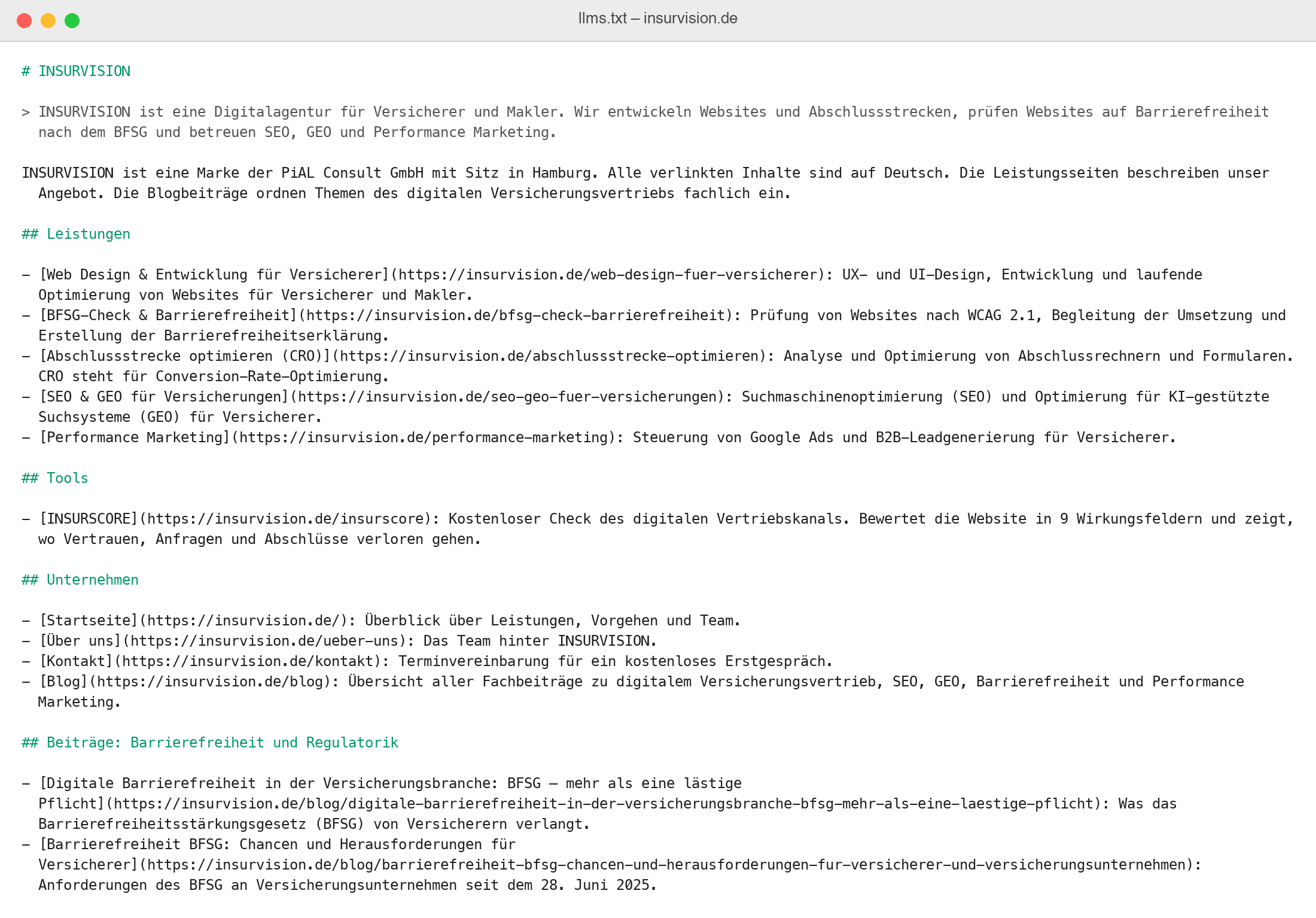Viewport: 1316px width, 918px height.
Task: Click the 'Beiträge: Barrierefreiheit und Regulatorik' heading
Action: [x=223, y=743]
